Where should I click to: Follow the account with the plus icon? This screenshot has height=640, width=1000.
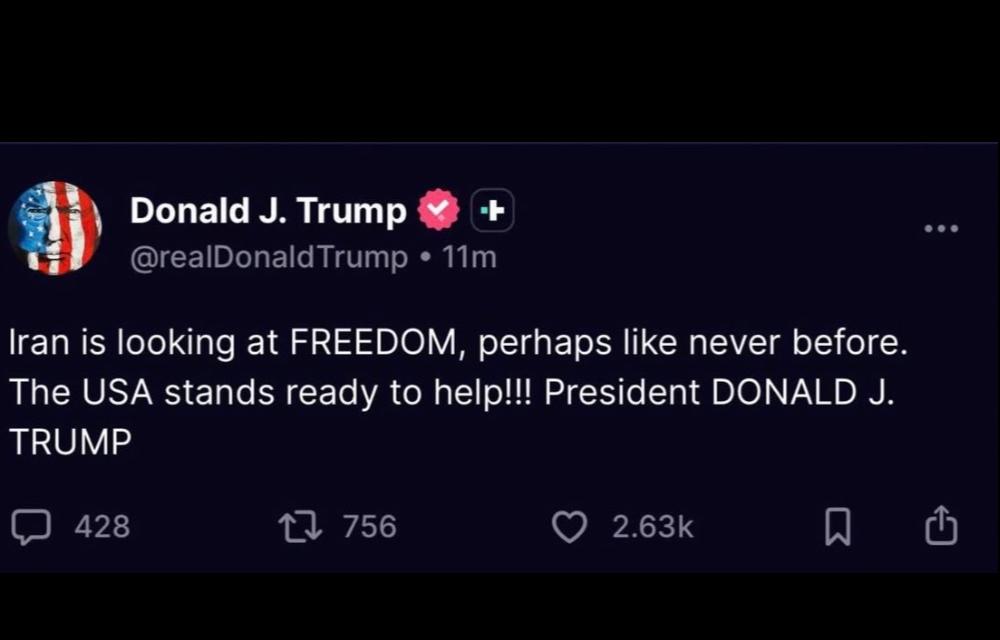(x=492, y=211)
